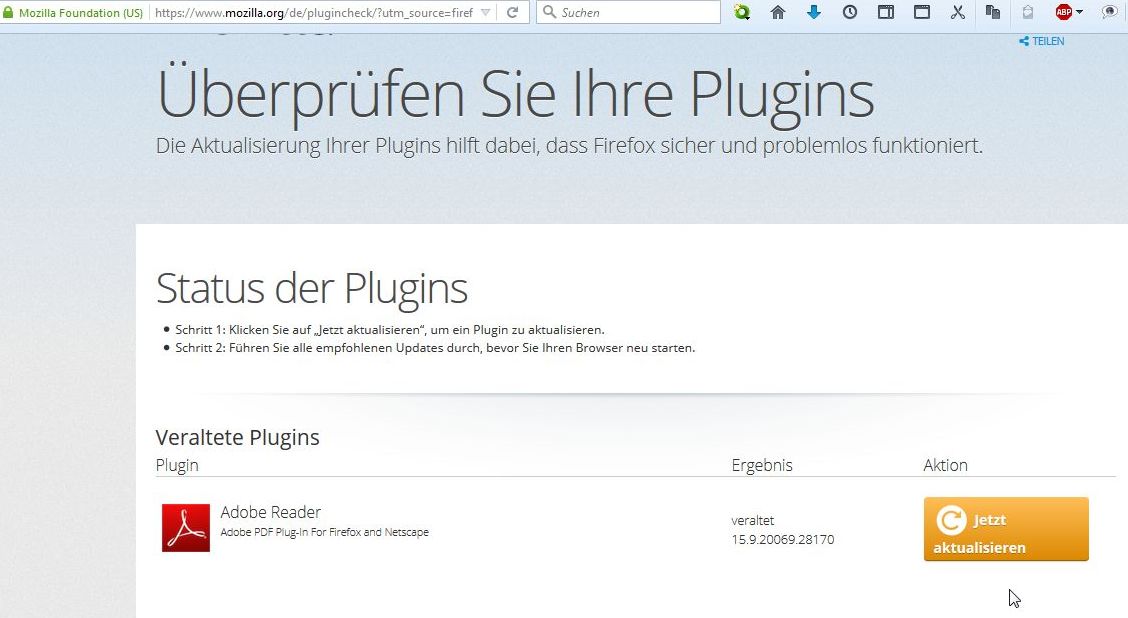Click the Jetzt aktualisieren orange button

[1006, 529]
